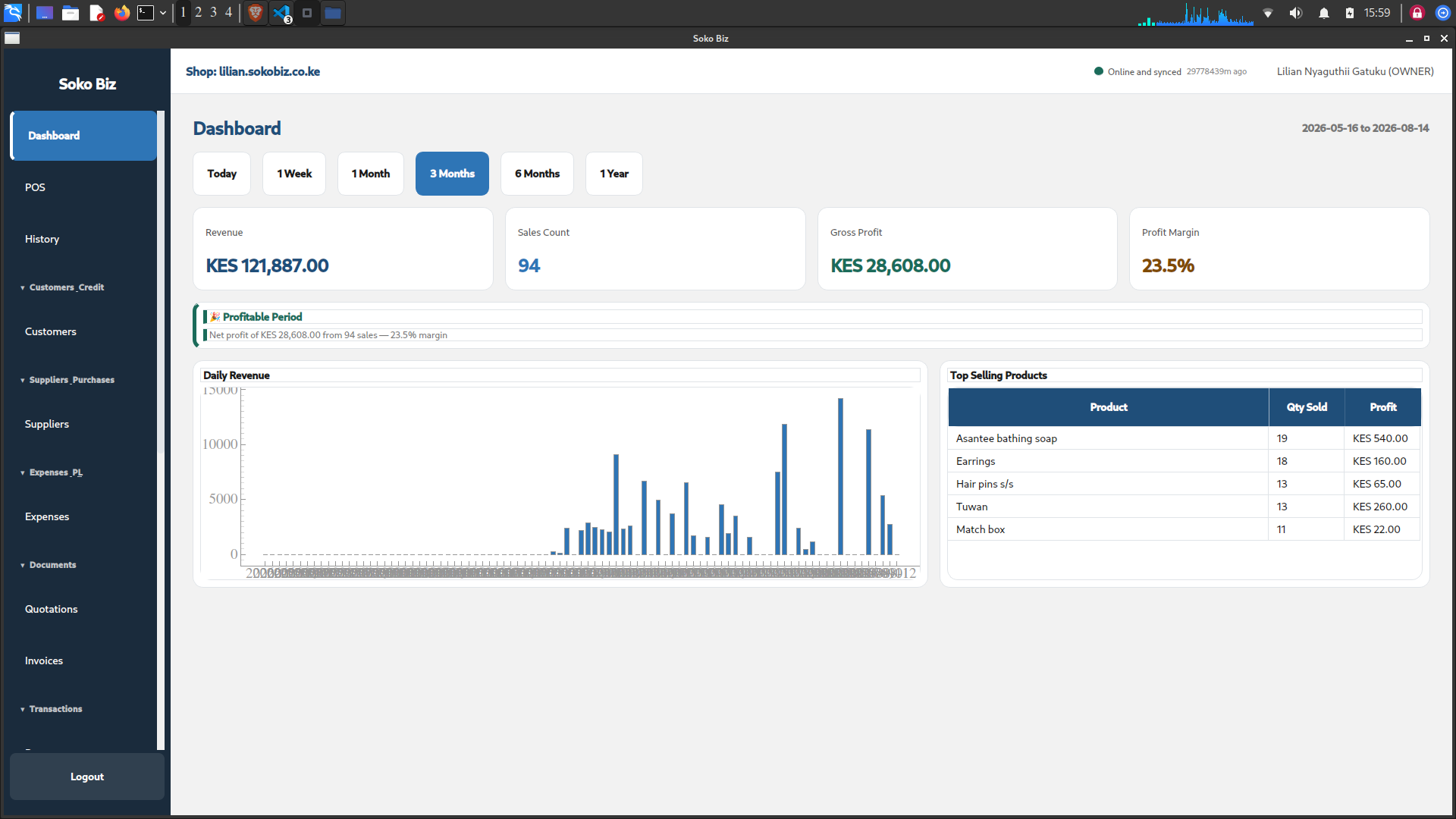Image resolution: width=1456 pixels, height=819 pixels.
Task: Click the show desktop icon in the panel
Action: click(x=45, y=13)
